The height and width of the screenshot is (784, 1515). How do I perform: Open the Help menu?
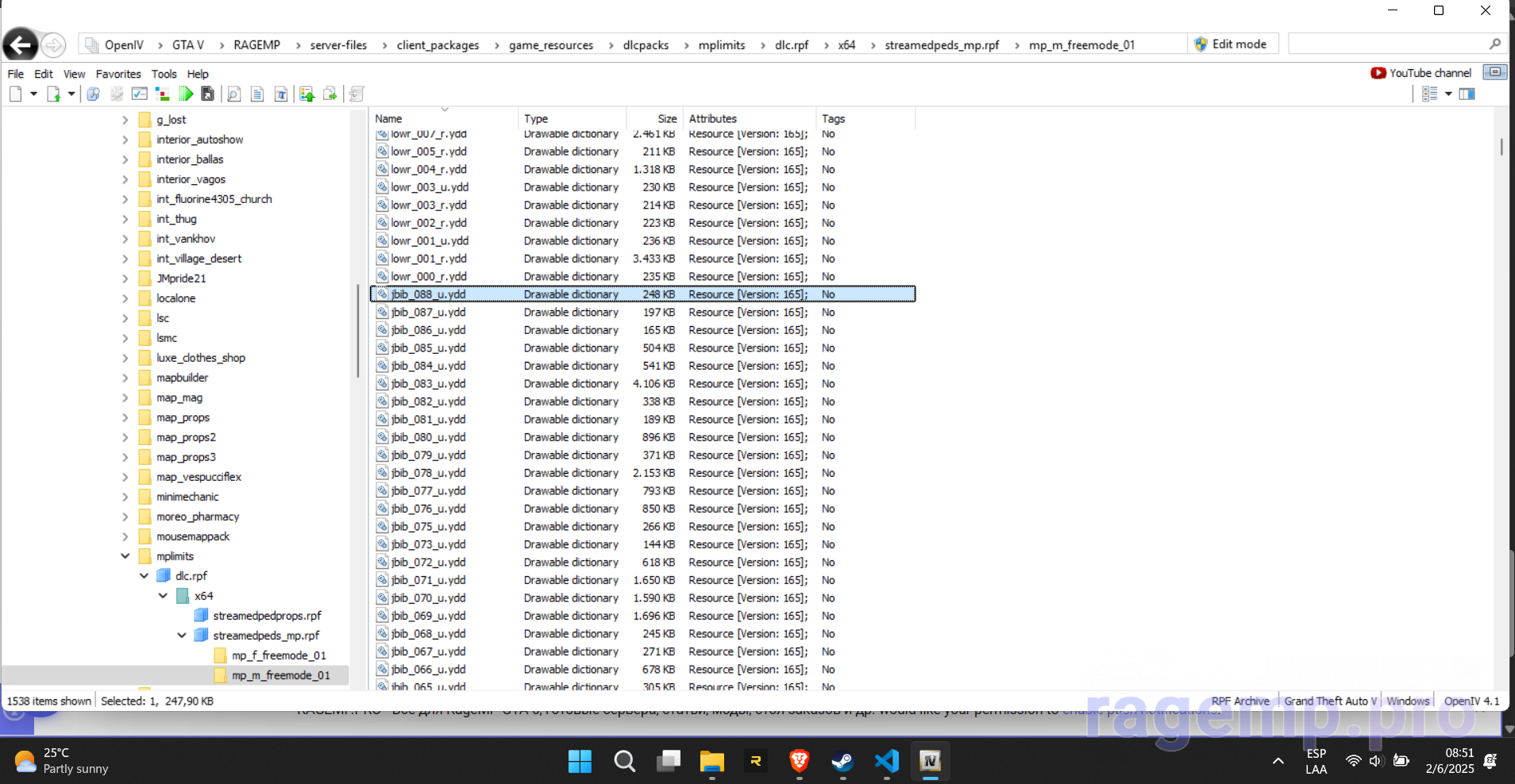pos(198,74)
